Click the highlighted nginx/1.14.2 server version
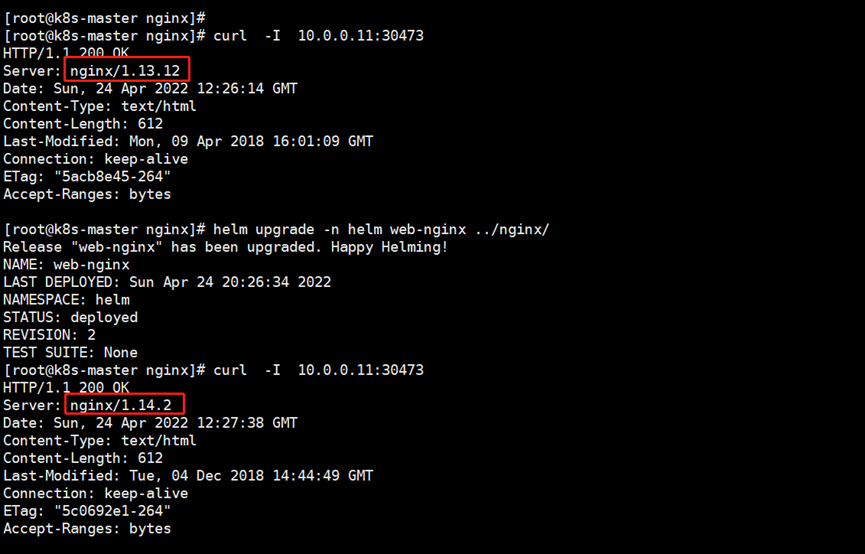The height and width of the screenshot is (554, 865). (121, 405)
